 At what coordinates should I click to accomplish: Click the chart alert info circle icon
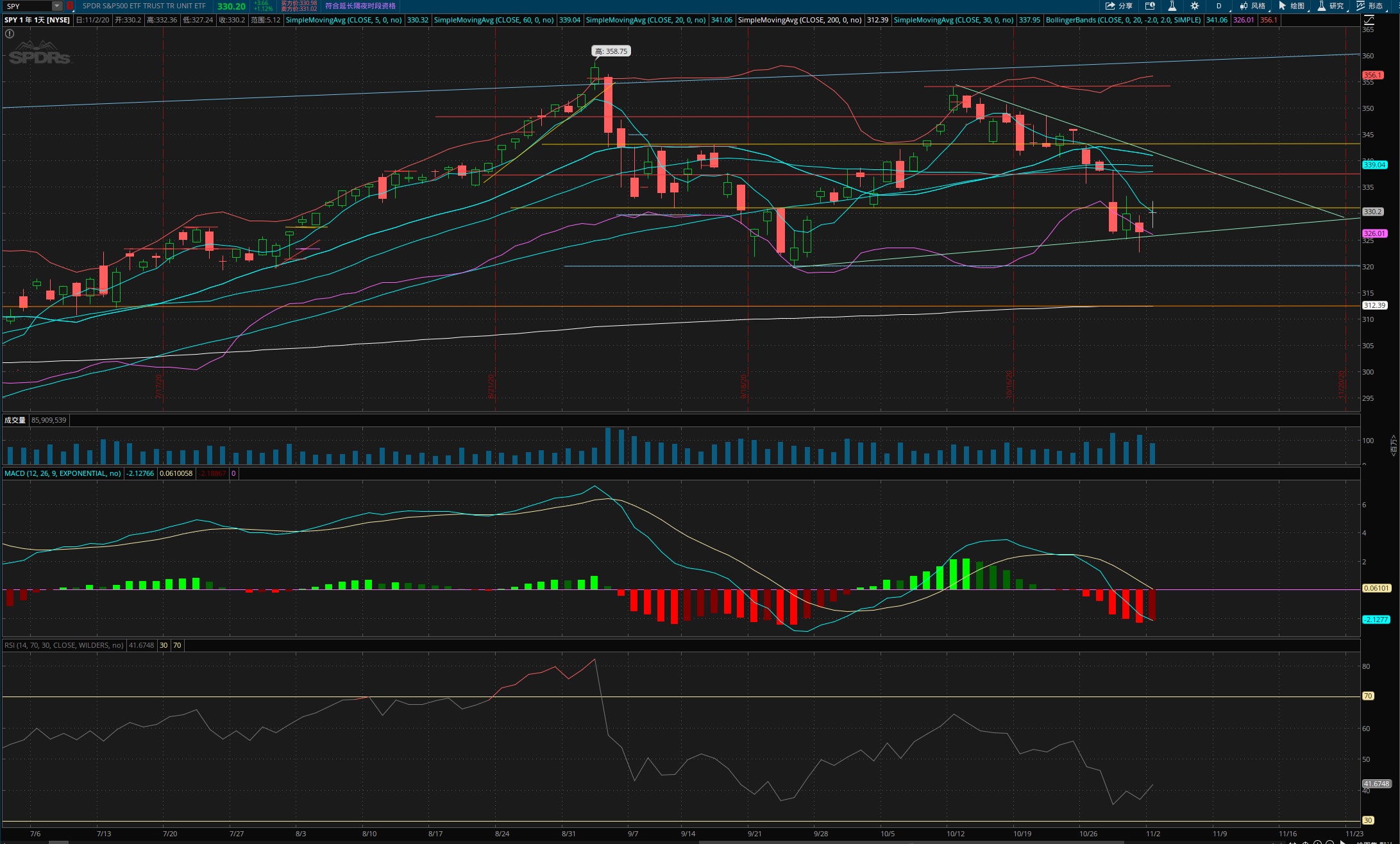click(x=10, y=34)
